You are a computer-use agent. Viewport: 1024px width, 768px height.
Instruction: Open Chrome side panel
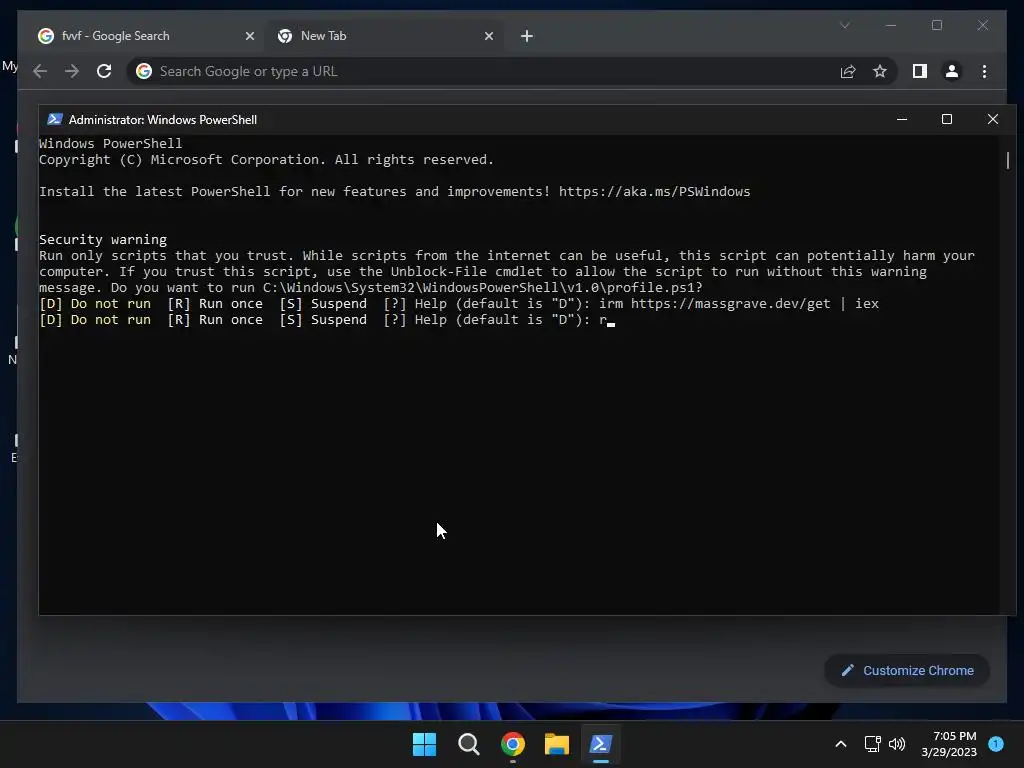(920, 71)
